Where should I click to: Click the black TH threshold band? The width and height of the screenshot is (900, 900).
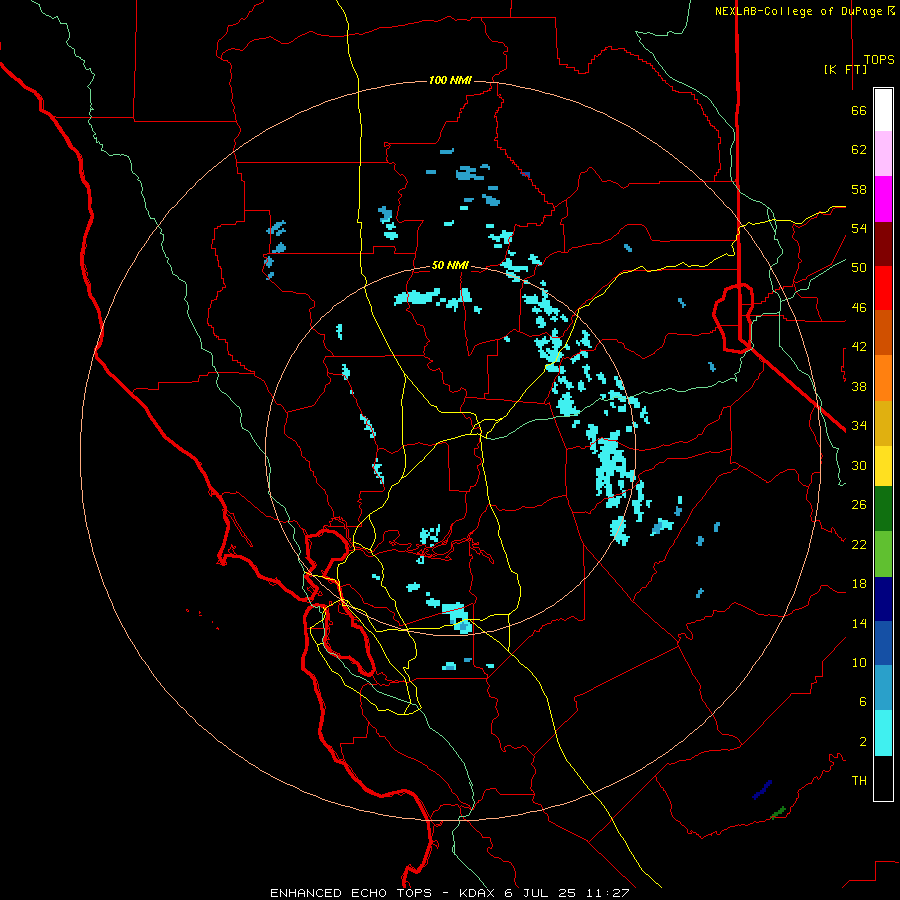883,778
